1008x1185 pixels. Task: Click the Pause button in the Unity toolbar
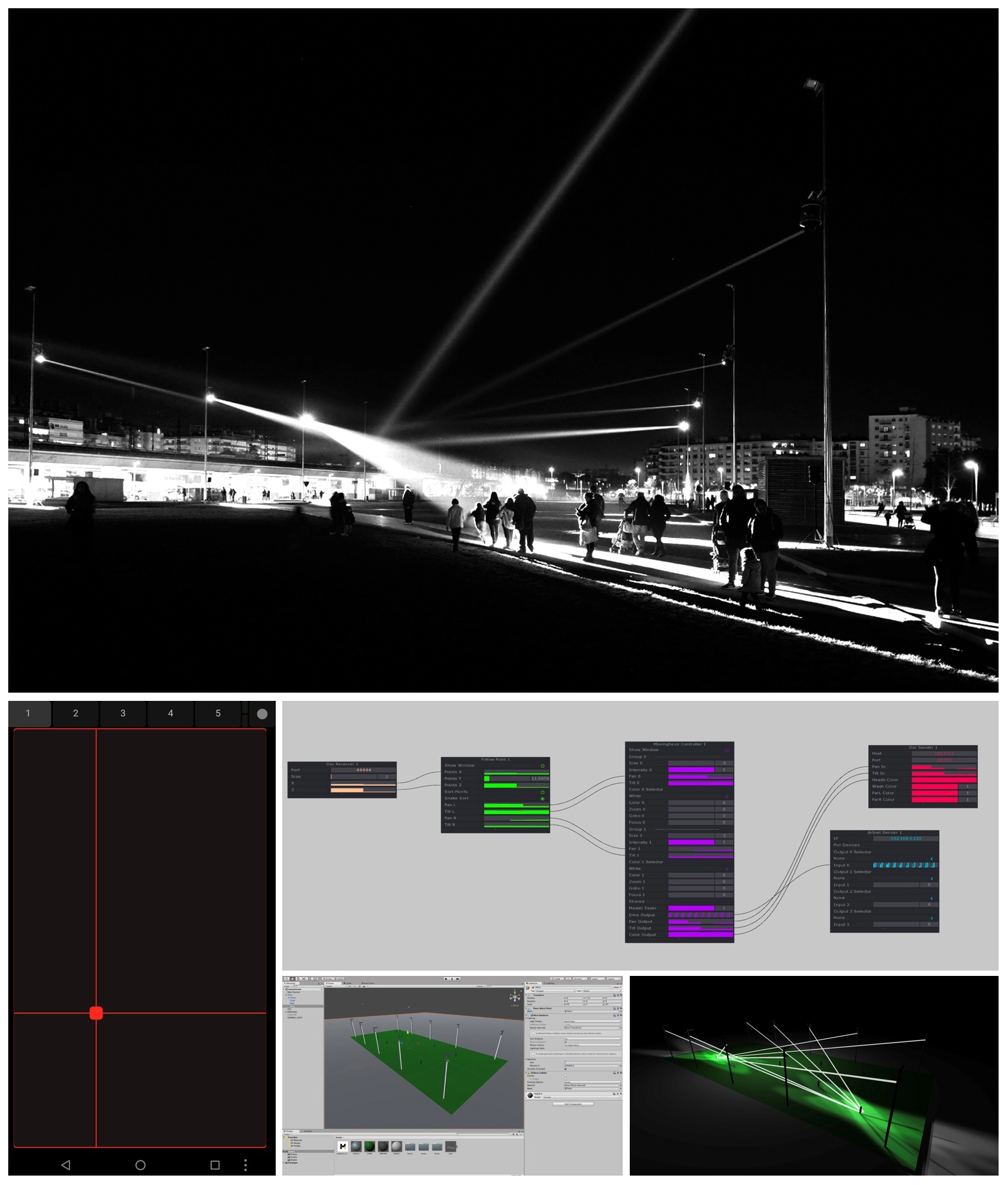pyautogui.click(x=452, y=979)
